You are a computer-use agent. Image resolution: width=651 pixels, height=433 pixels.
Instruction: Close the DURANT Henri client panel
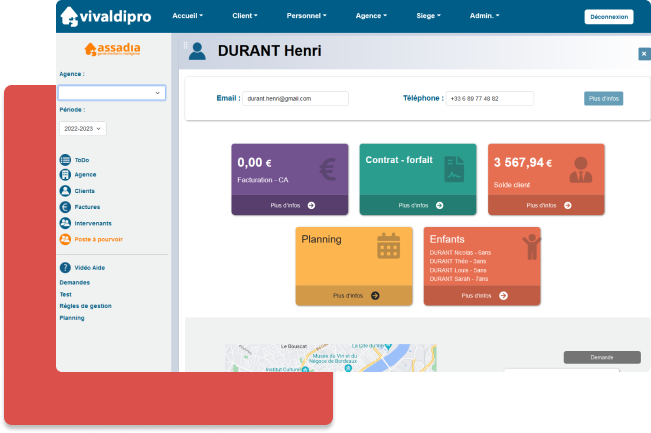[644, 54]
